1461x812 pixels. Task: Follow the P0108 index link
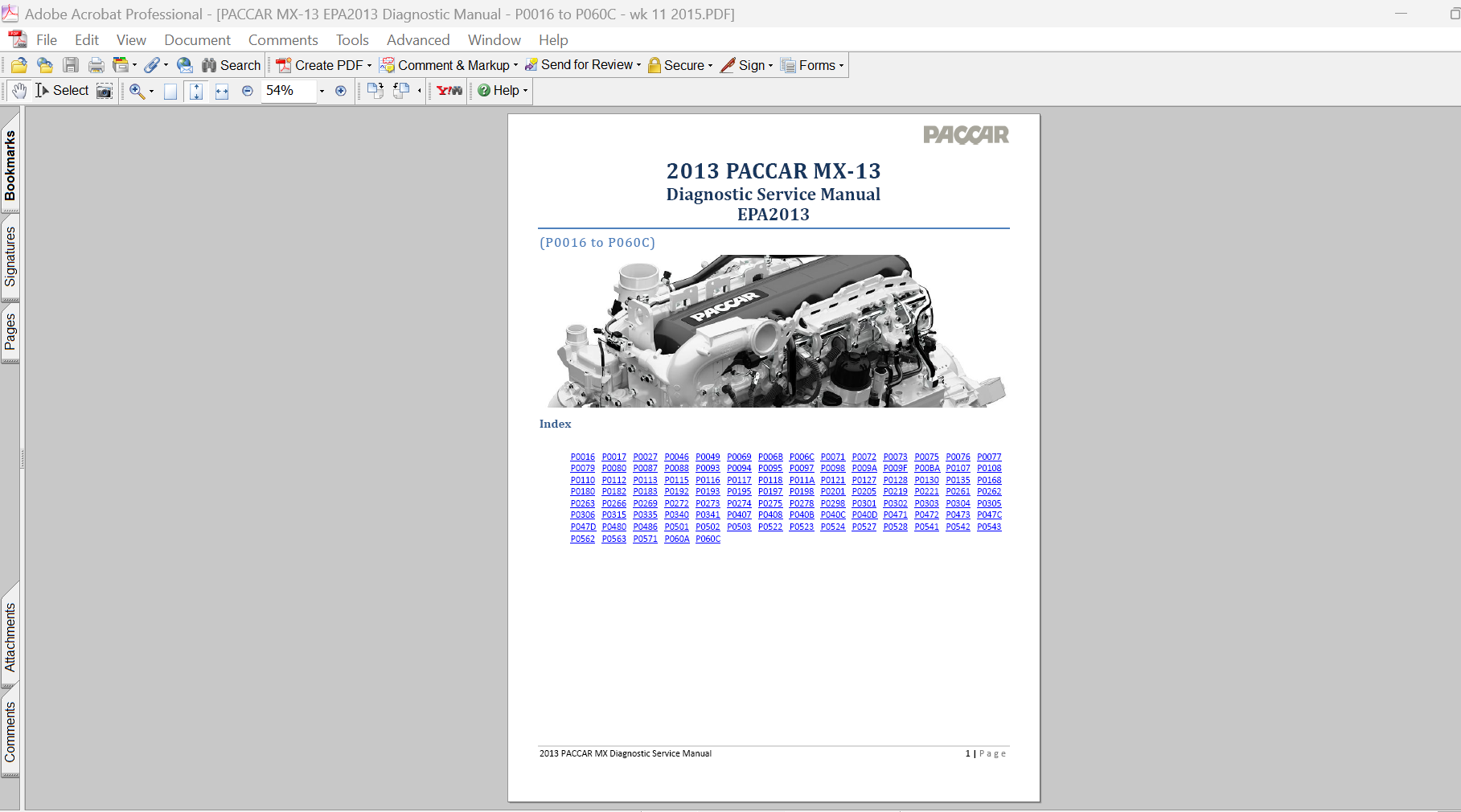pos(989,468)
